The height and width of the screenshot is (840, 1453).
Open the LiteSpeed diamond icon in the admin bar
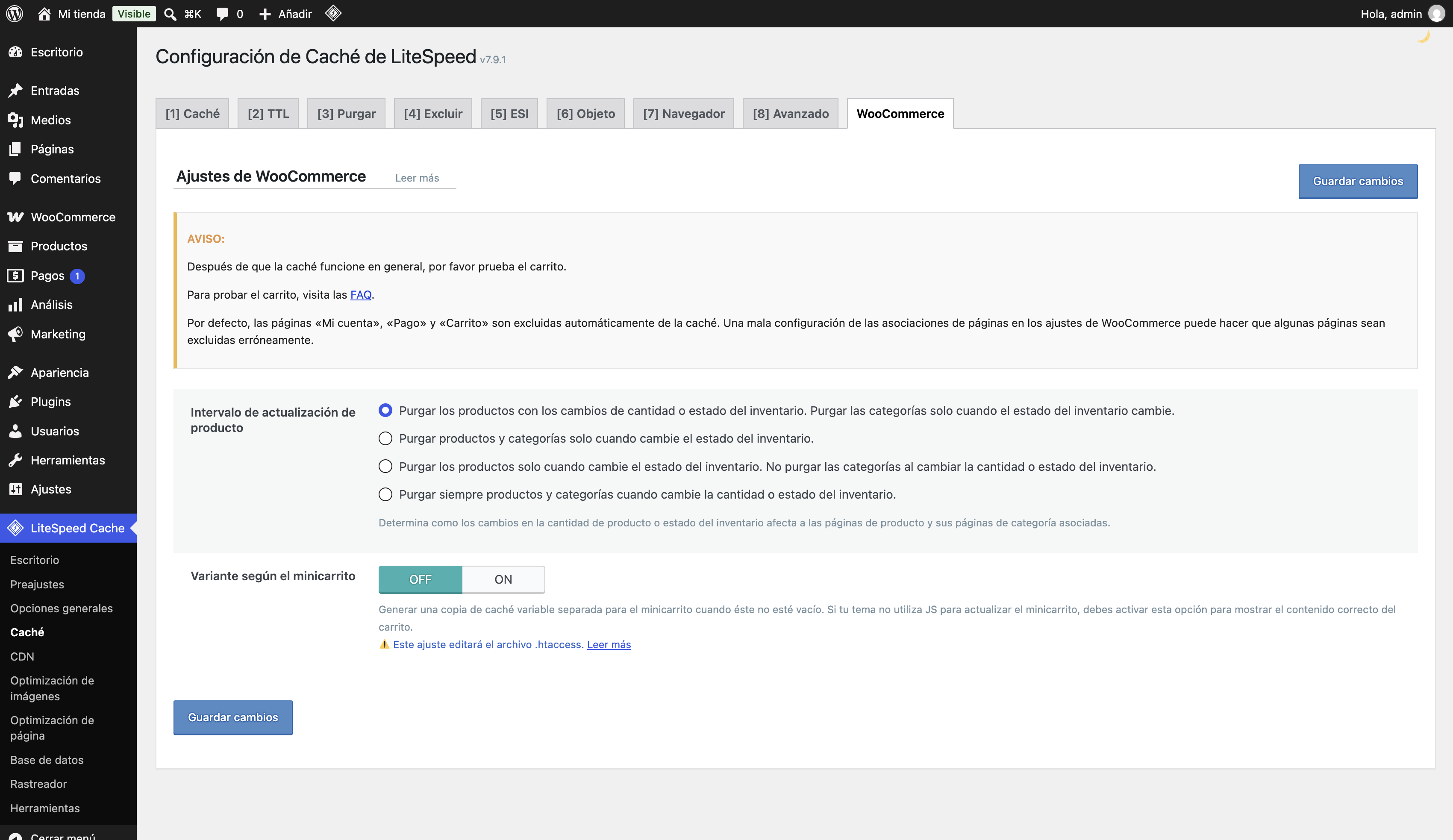tap(333, 13)
